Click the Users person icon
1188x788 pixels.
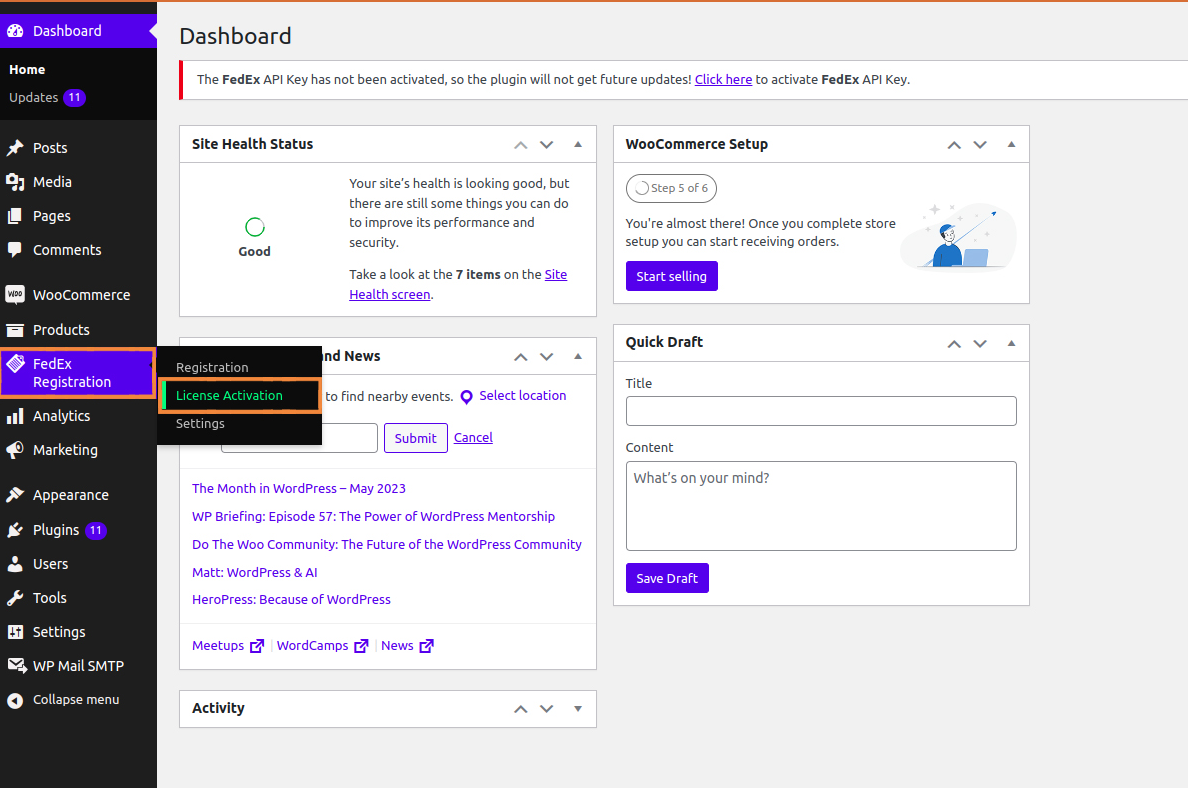(x=15, y=564)
